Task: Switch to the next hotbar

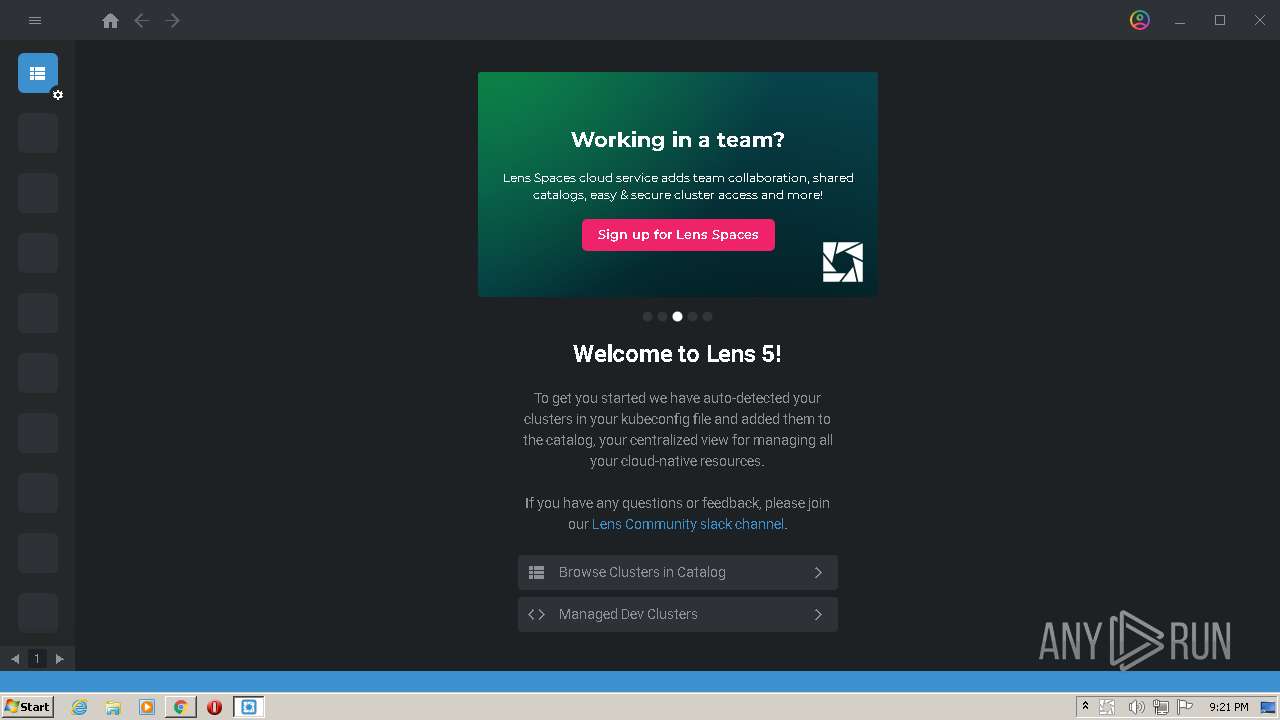Action: 60,658
